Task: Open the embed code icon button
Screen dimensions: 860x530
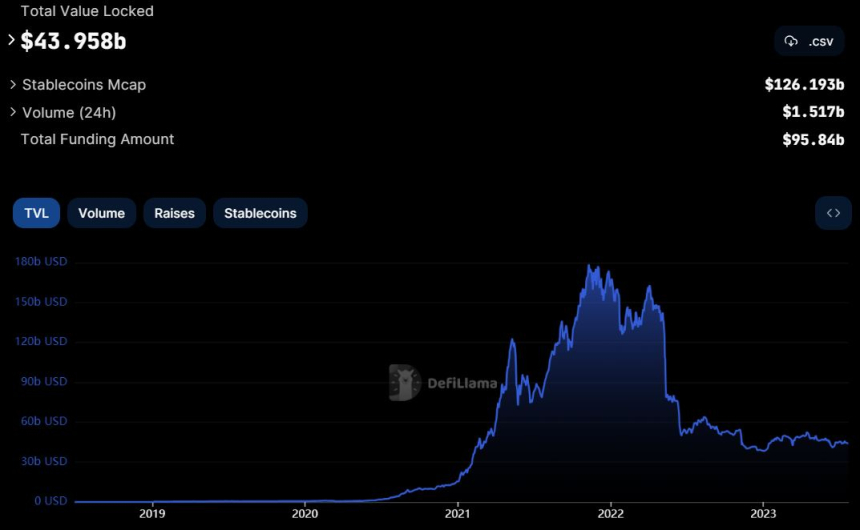Action: pyautogui.click(x=833, y=213)
